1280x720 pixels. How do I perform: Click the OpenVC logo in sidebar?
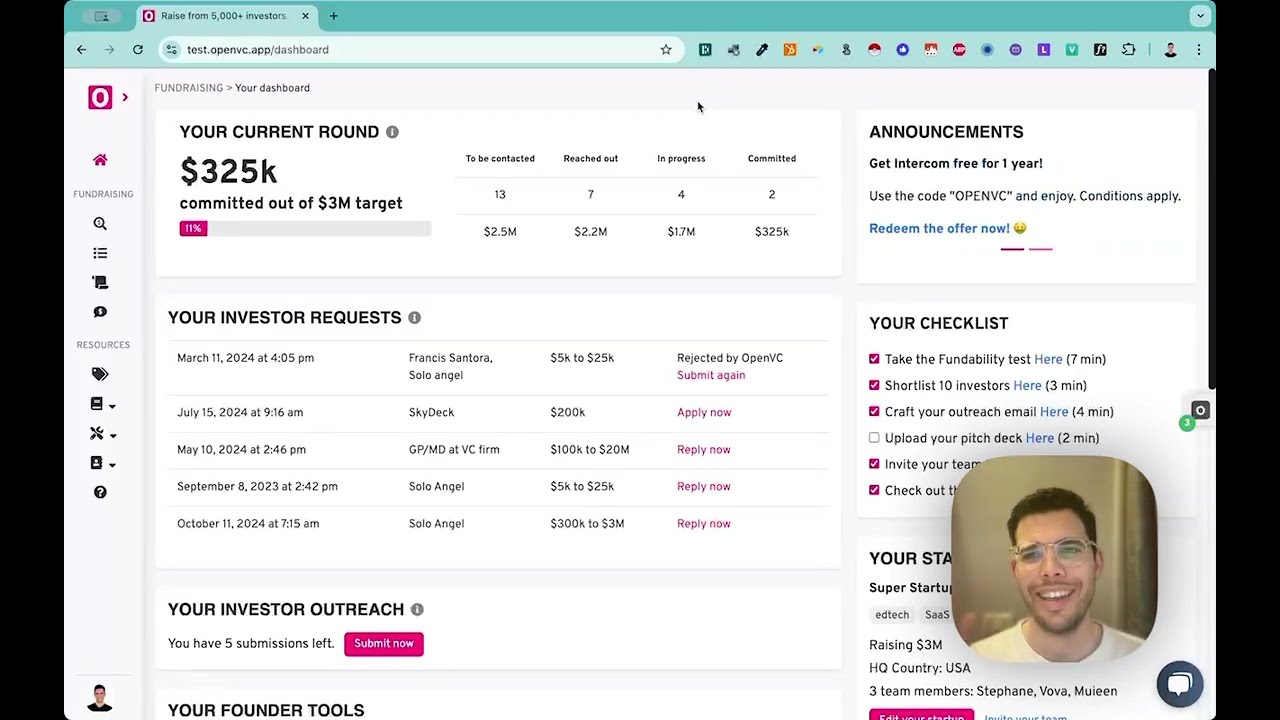[x=100, y=97]
